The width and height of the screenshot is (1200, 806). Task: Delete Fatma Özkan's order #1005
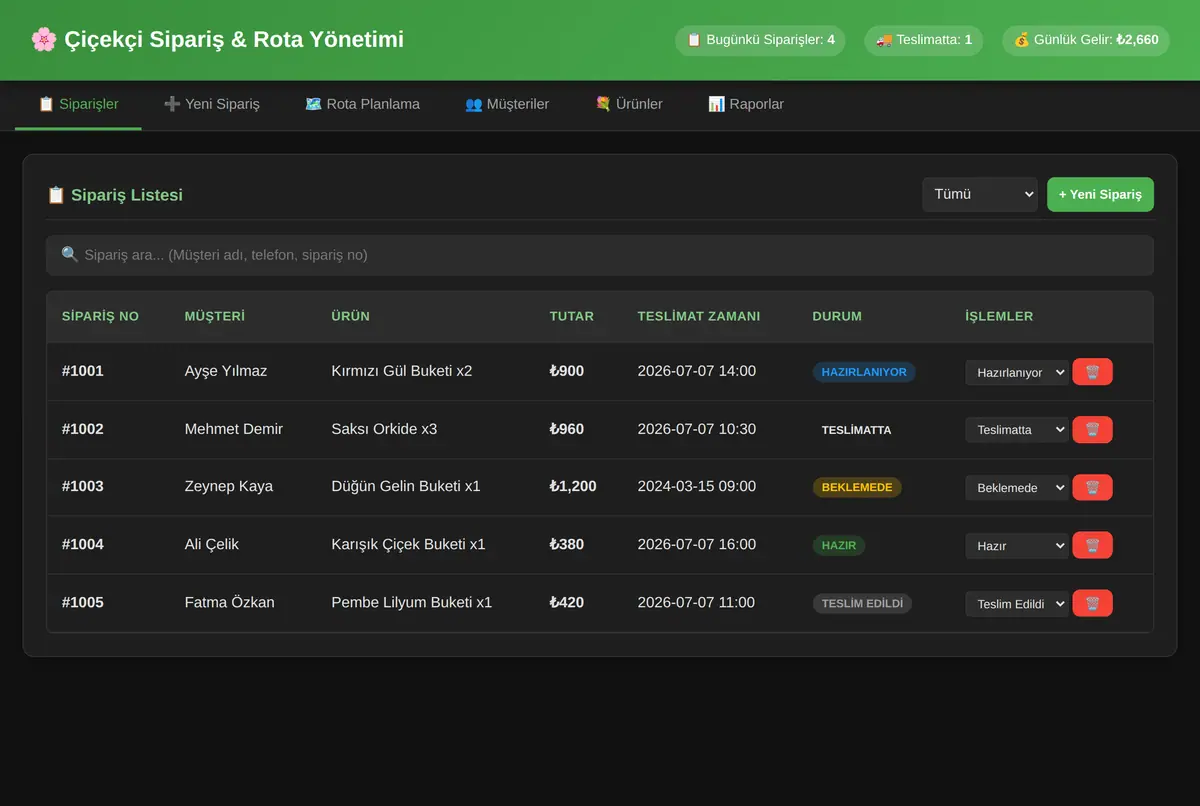click(x=1092, y=604)
